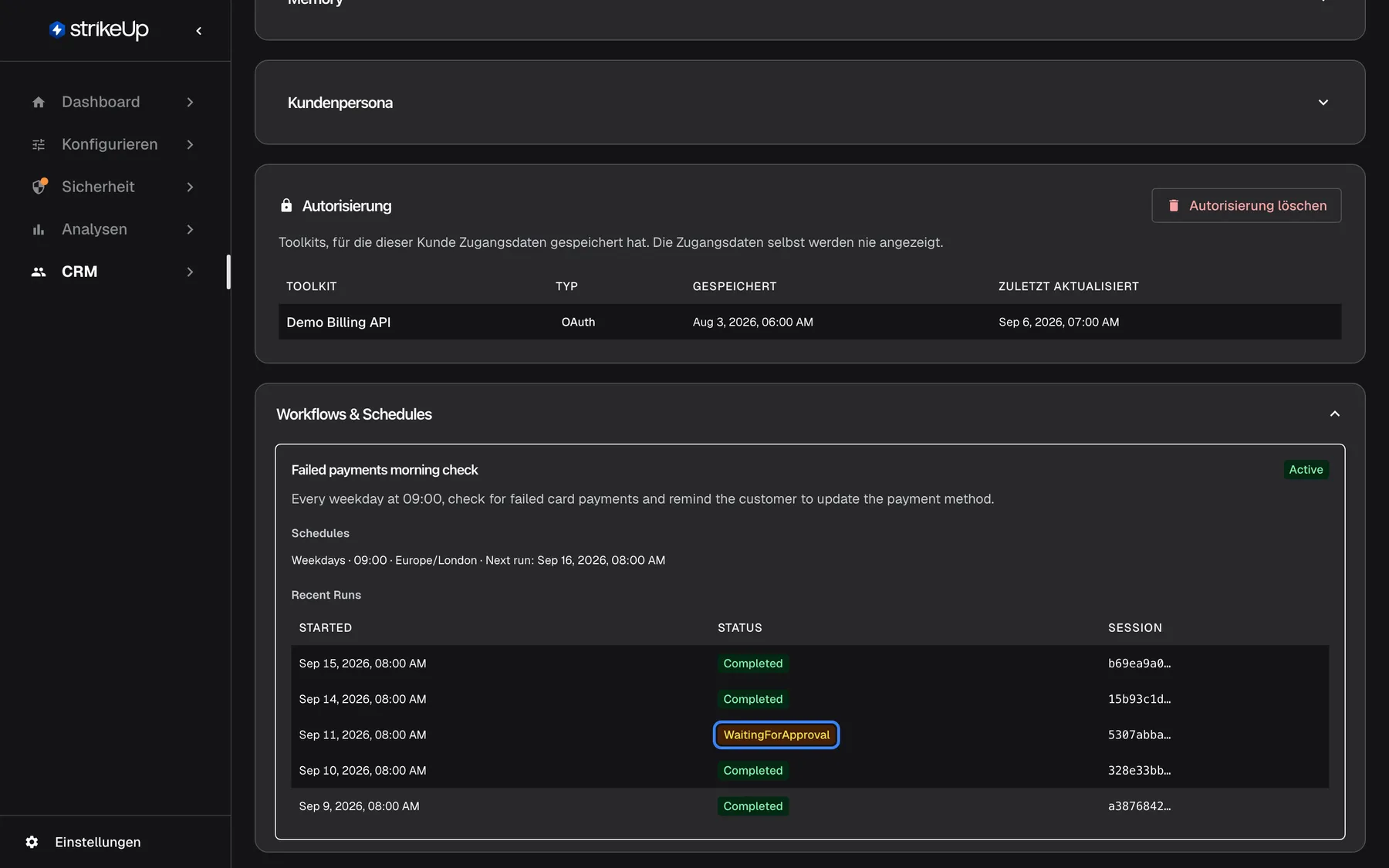Click the Completed badge for Sep 9 run

coord(752,806)
